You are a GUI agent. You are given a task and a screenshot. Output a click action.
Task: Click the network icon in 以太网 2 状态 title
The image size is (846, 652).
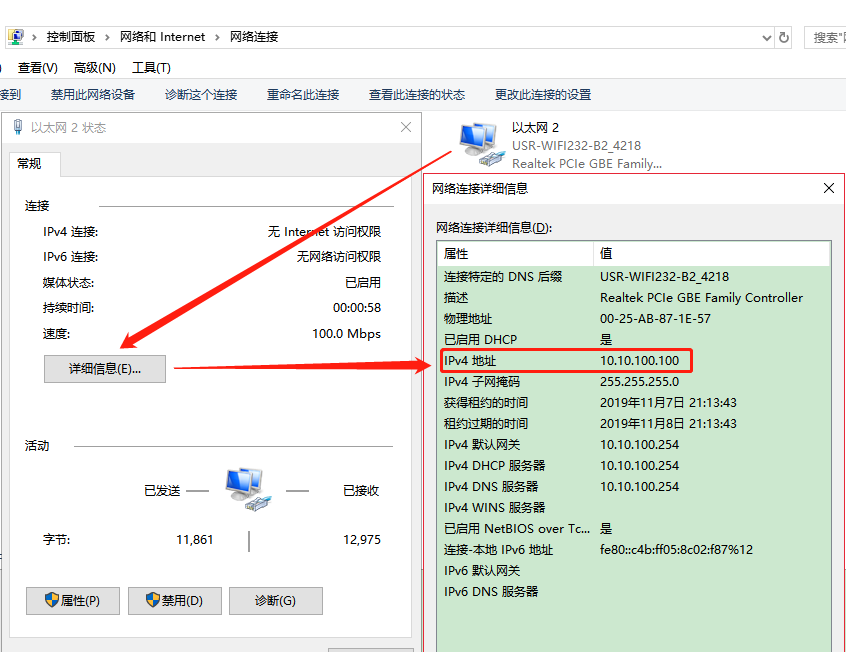[17, 128]
